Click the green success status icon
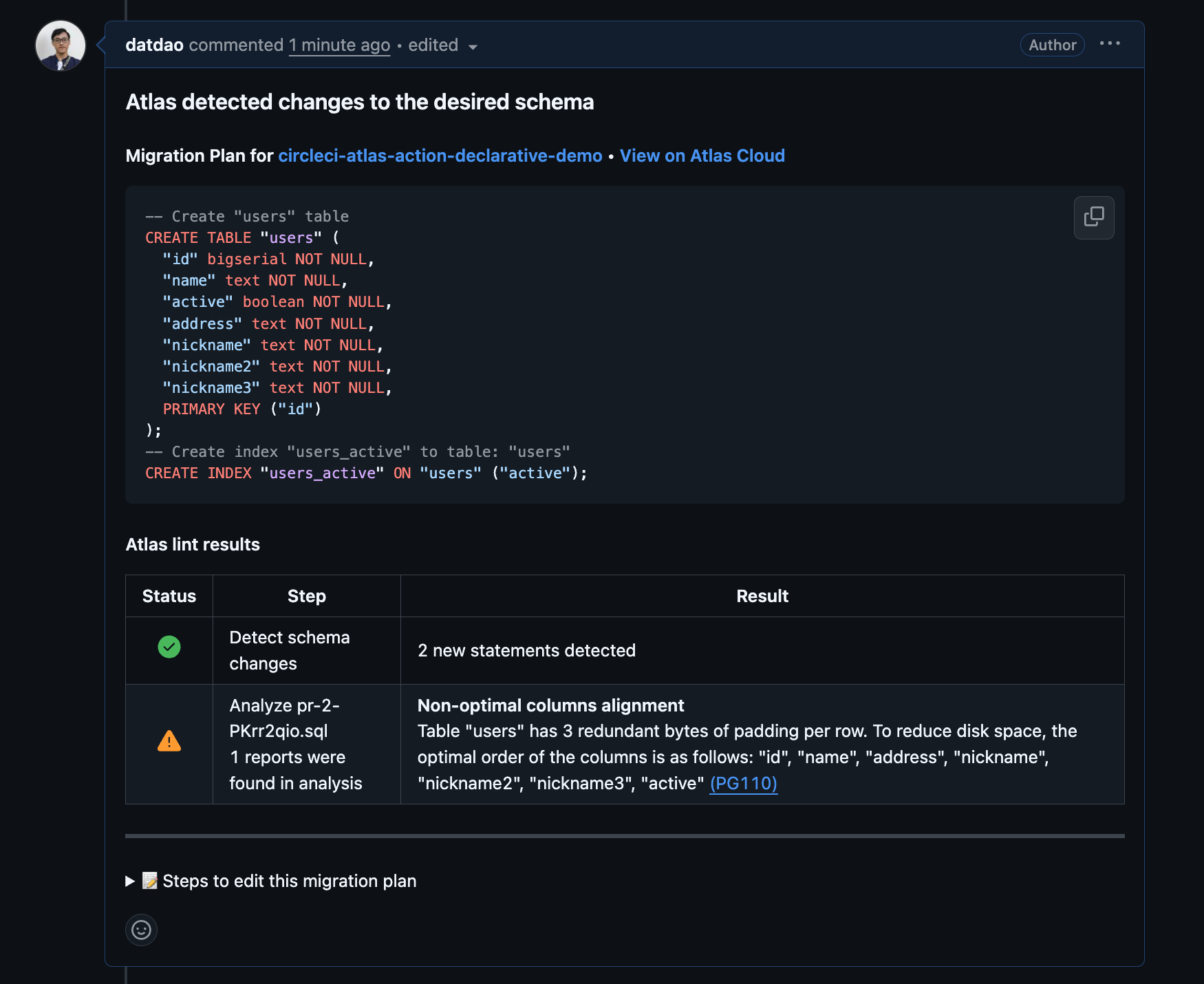The height and width of the screenshot is (984, 1204). point(169,647)
